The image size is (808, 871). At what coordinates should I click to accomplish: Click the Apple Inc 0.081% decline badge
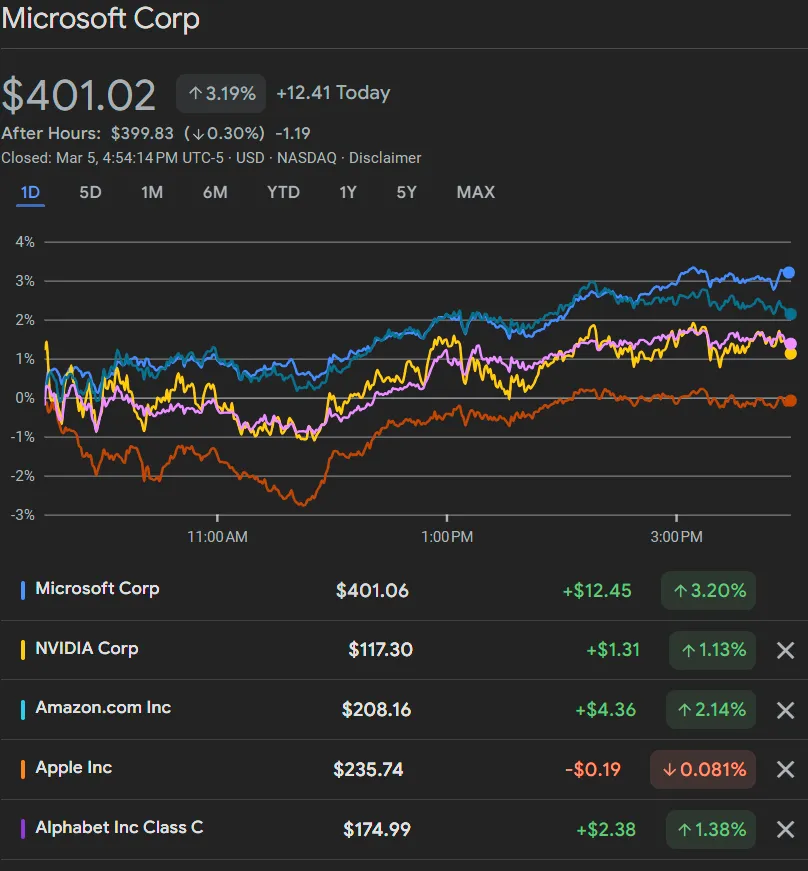(703, 769)
